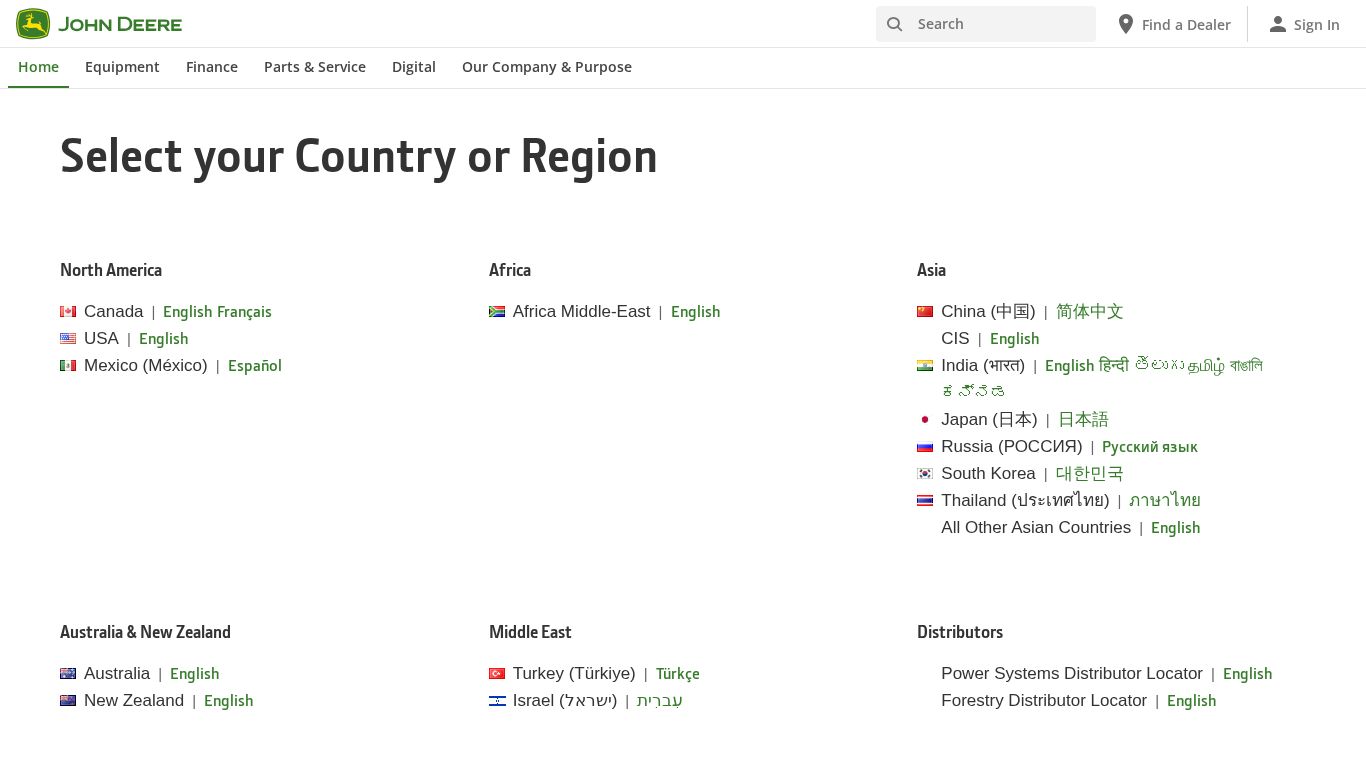Viewport: 1366px width, 768px height.
Task: Choose 대한민국 for South Korea
Action: pyautogui.click(x=1090, y=474)
